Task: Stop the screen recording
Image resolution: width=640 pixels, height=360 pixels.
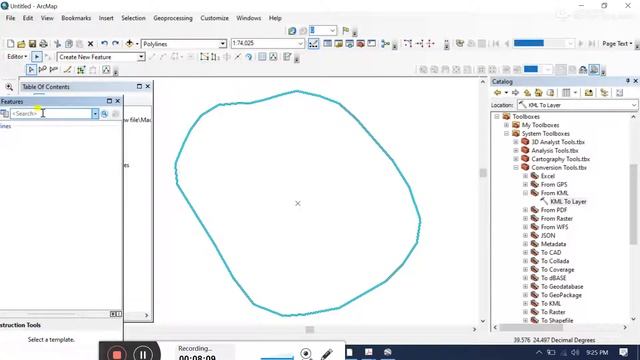Action: click(117, 354)
